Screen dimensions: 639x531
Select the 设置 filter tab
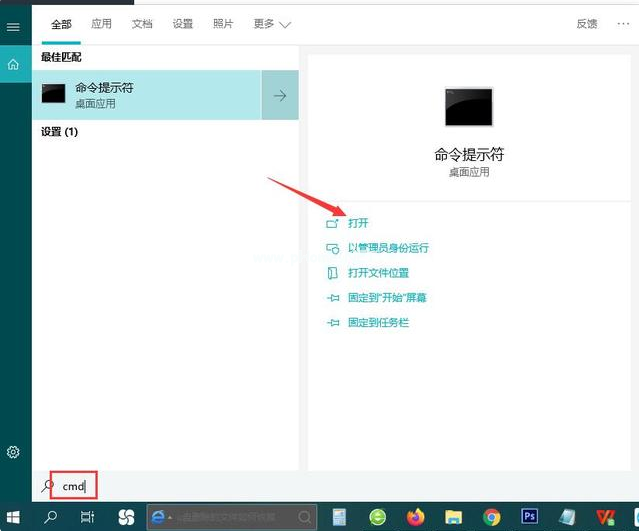pyautogui.click(x=182, y=23)
